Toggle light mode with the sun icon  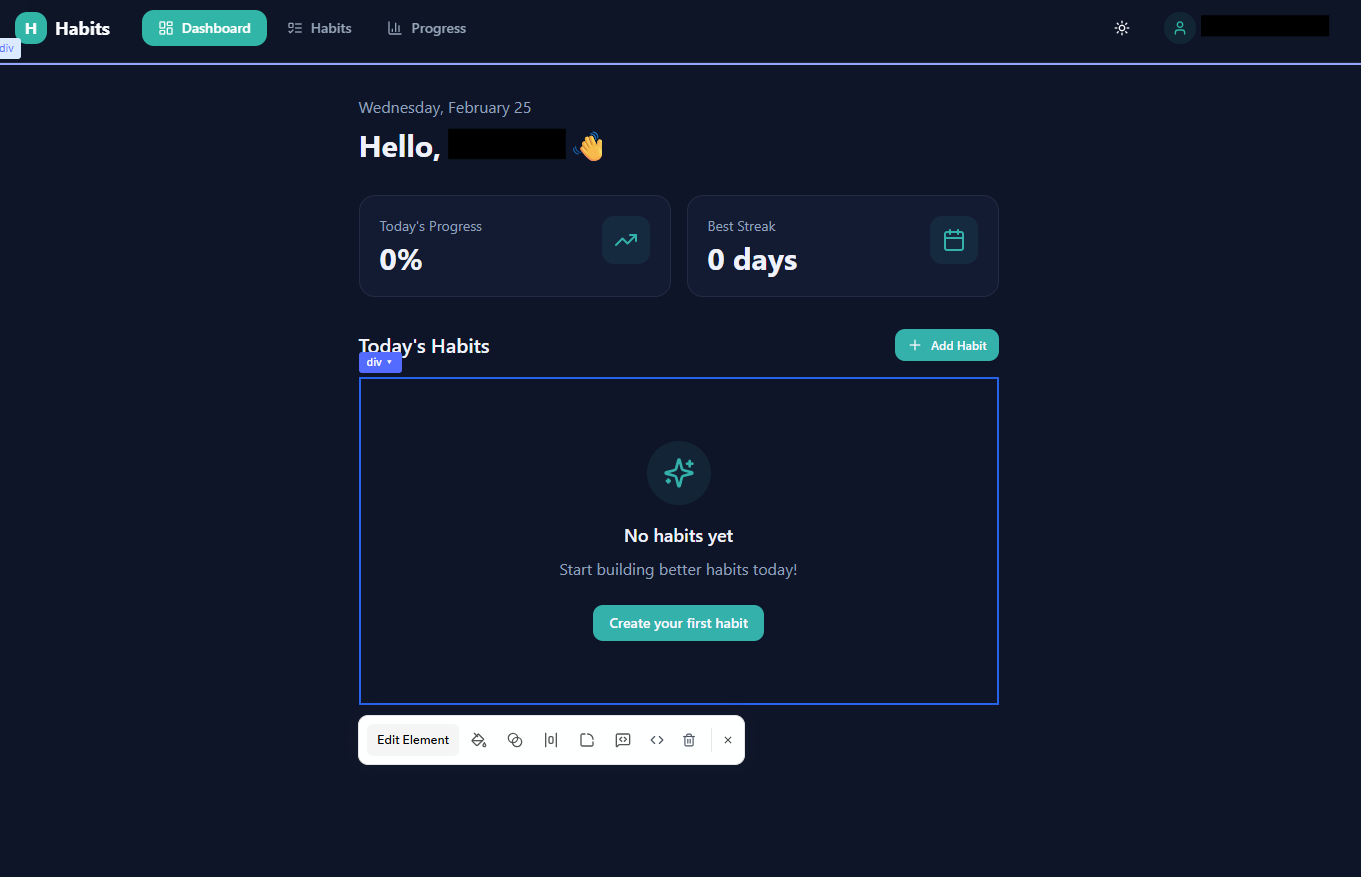click(1122, 28)
